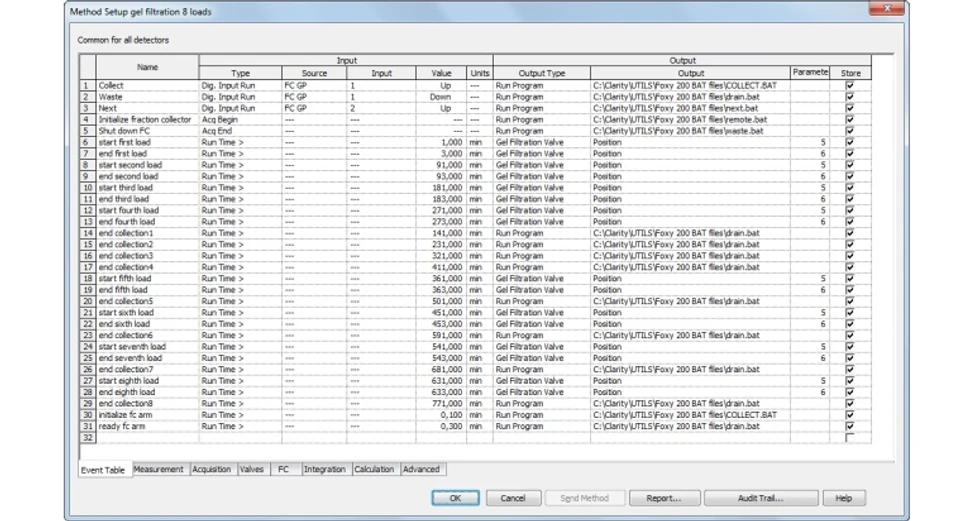Open the Valves tab
Screen dimensions: 960x521
tap(252, 469)
